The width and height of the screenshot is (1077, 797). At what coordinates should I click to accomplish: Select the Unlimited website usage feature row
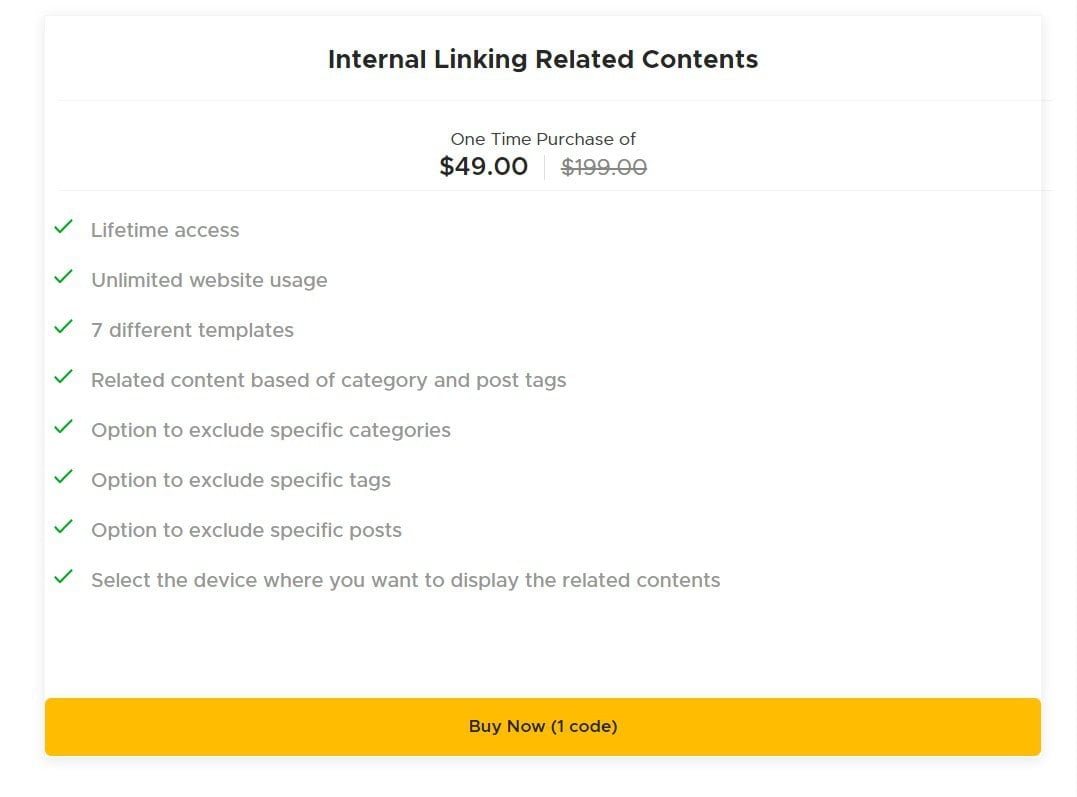[x=209, y=280]
